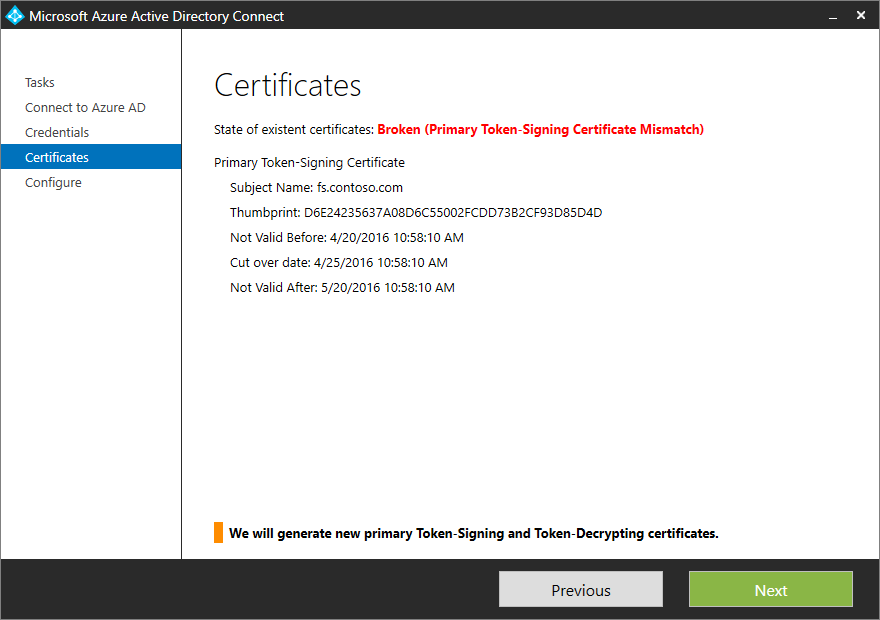Screen dimensions: 880x620
Task: Click the red Broken certificate mismatch status
Action: click(540, 130)
